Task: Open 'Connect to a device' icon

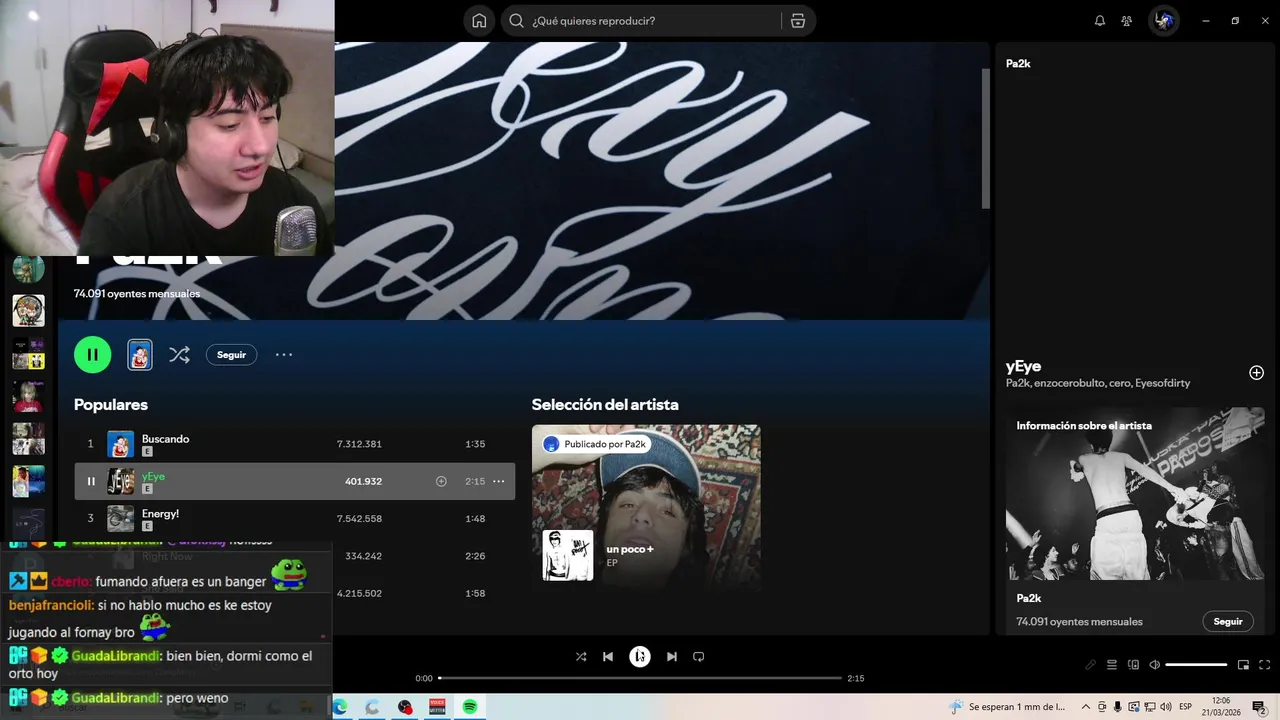Action: (1133, 665)
